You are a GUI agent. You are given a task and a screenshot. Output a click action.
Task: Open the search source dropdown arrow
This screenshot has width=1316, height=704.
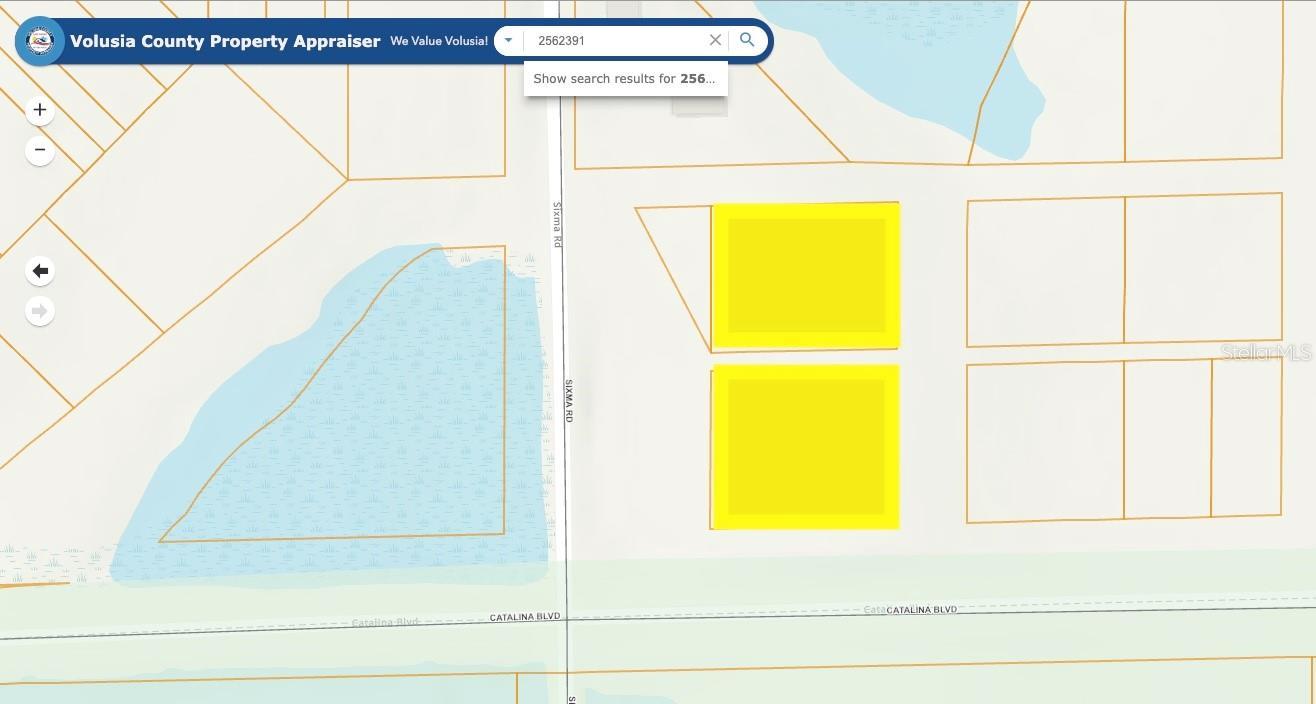pos(508,41)
